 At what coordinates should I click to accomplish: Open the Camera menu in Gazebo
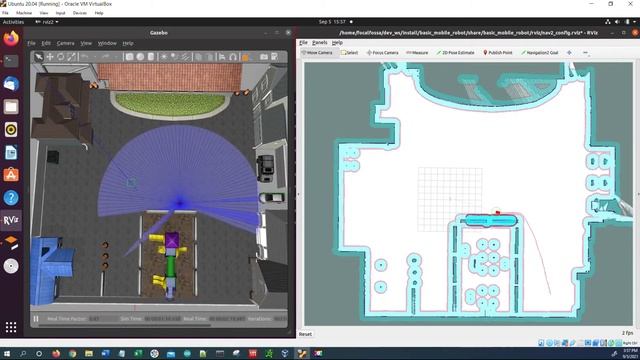65,43
